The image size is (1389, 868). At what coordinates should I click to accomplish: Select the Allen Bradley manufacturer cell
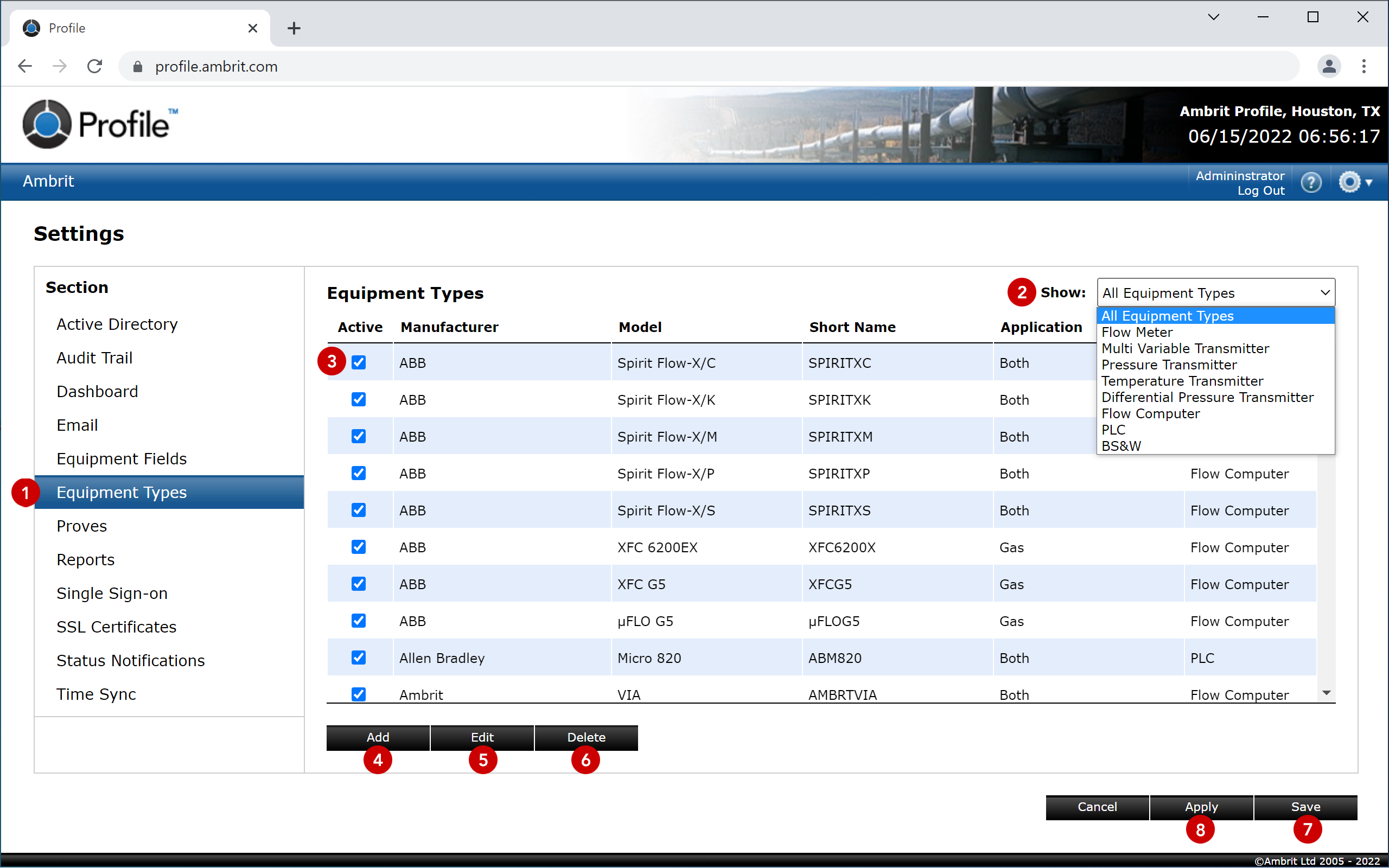502,658
